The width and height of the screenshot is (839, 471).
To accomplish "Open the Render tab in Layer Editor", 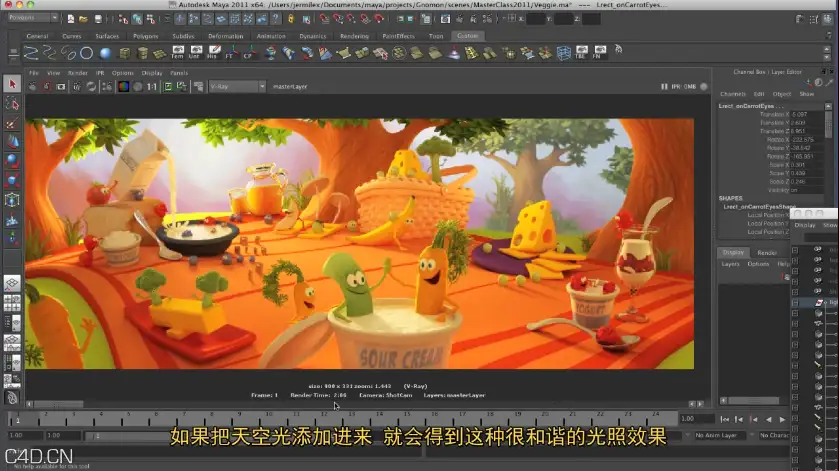I will [x=767, y=253].
